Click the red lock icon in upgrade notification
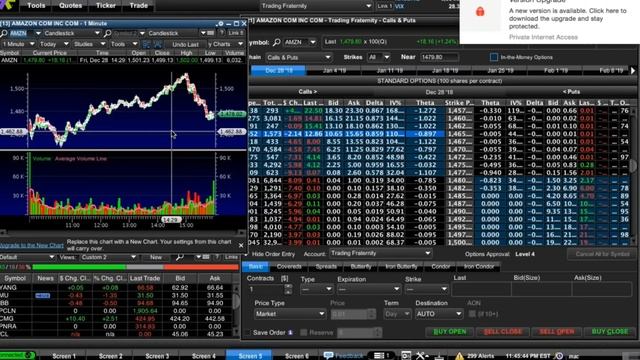This screenshot has width=640, height=360. pos(480,11)
